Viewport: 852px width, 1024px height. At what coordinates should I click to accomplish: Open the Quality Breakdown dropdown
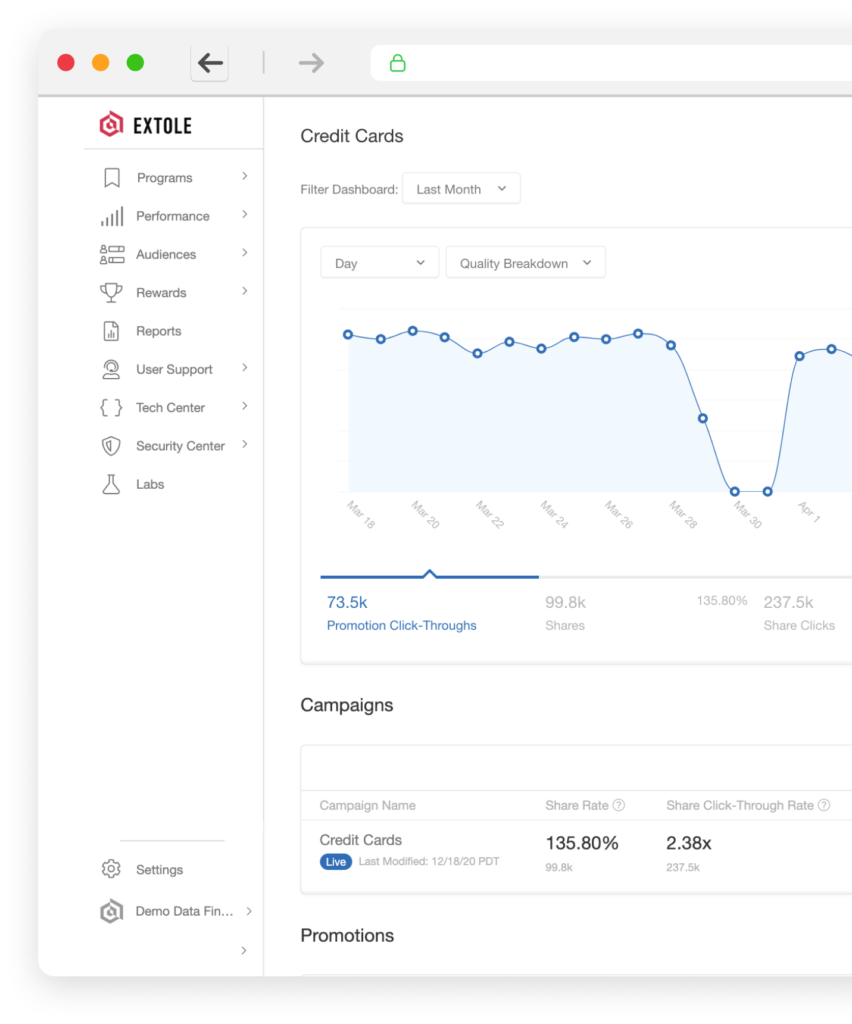(x=525, y=263)
